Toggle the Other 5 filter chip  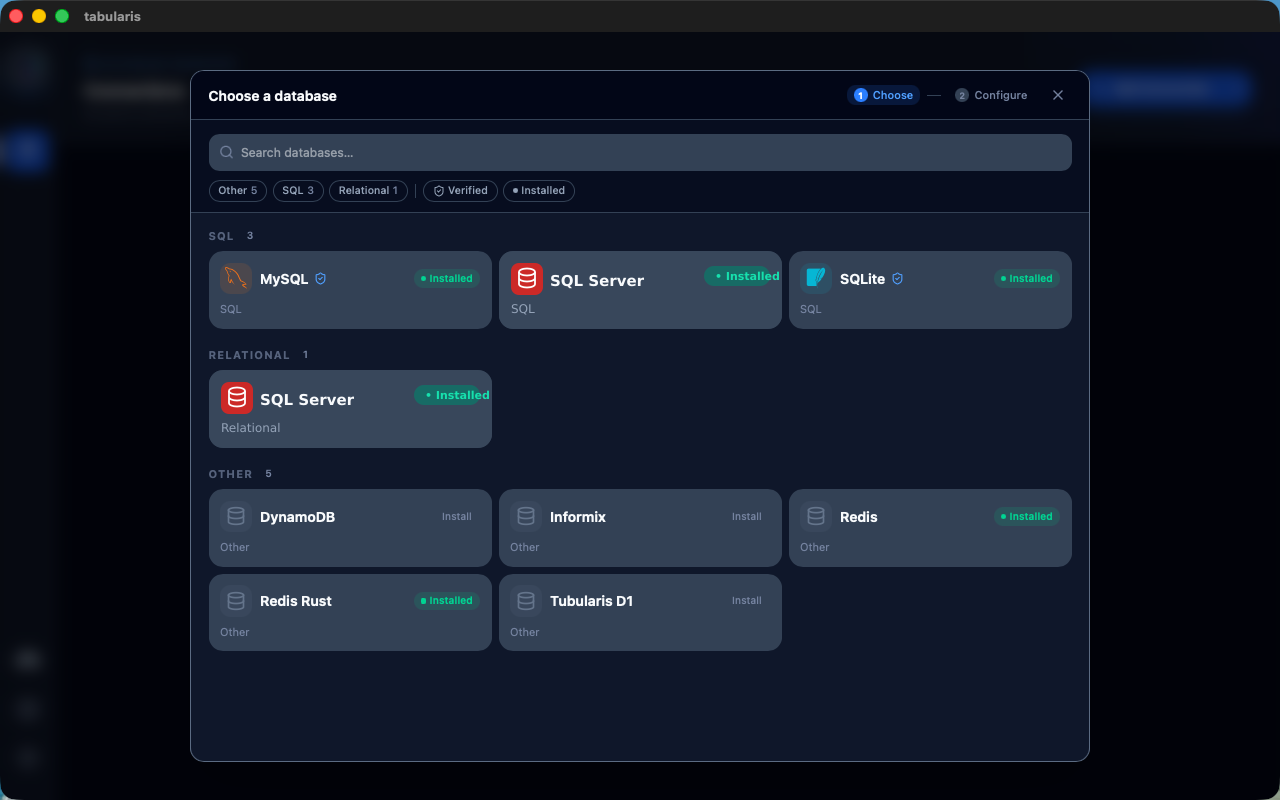[238, 191]
